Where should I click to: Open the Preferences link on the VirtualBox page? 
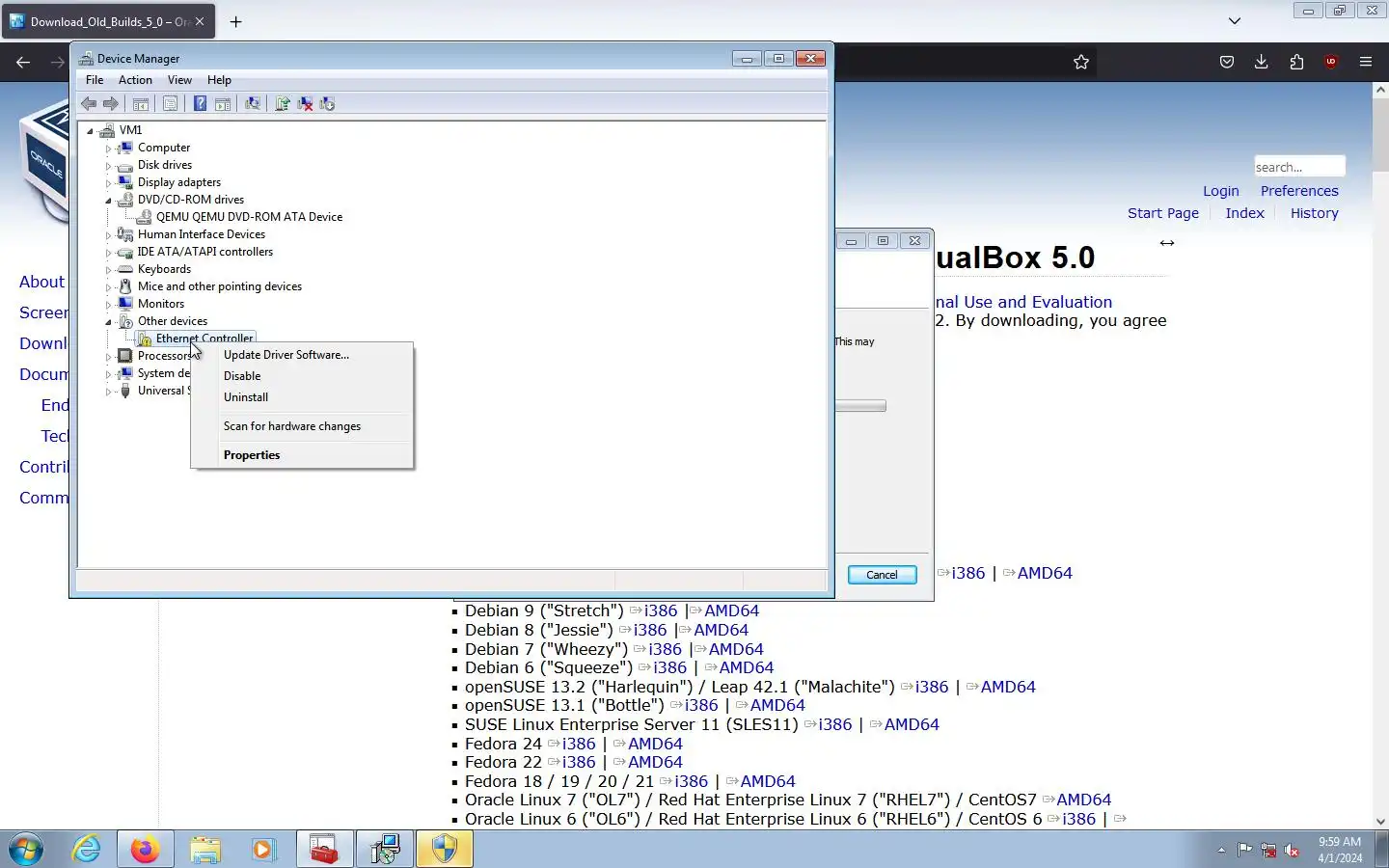coord(1299,191)
